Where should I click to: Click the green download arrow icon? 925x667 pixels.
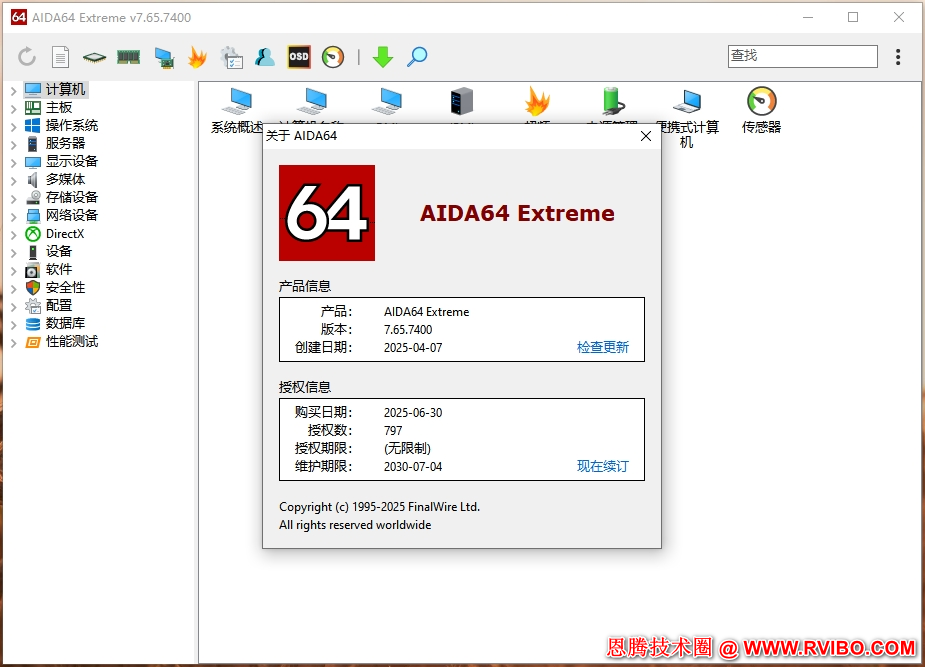click(383, 57)
